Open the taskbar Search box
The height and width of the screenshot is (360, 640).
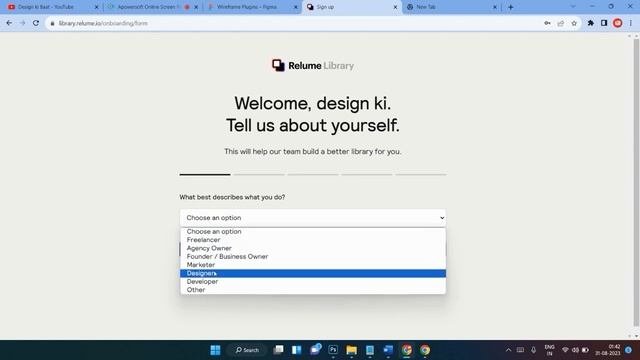click(x=247, y=350)
